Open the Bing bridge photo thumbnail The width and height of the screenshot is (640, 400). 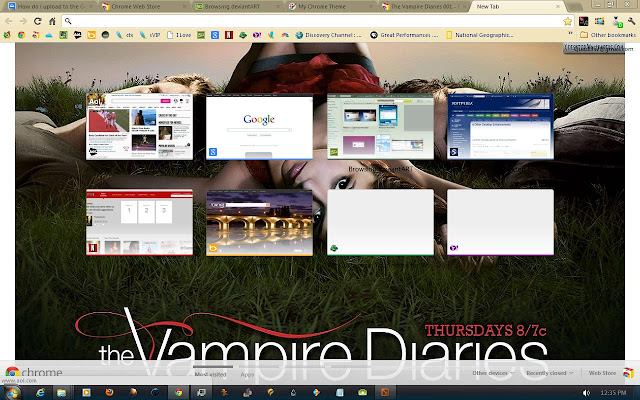pyautogui.click(x=260, y=222)
